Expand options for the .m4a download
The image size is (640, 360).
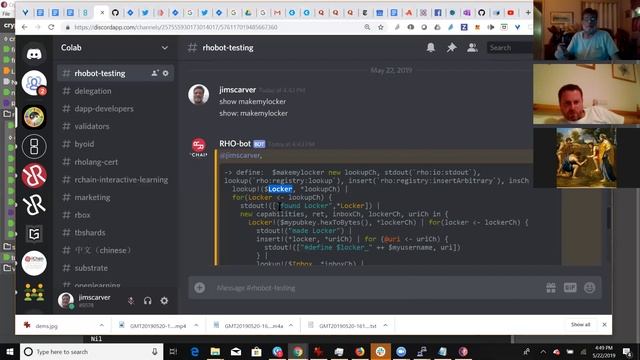click(x=291, y=325)
